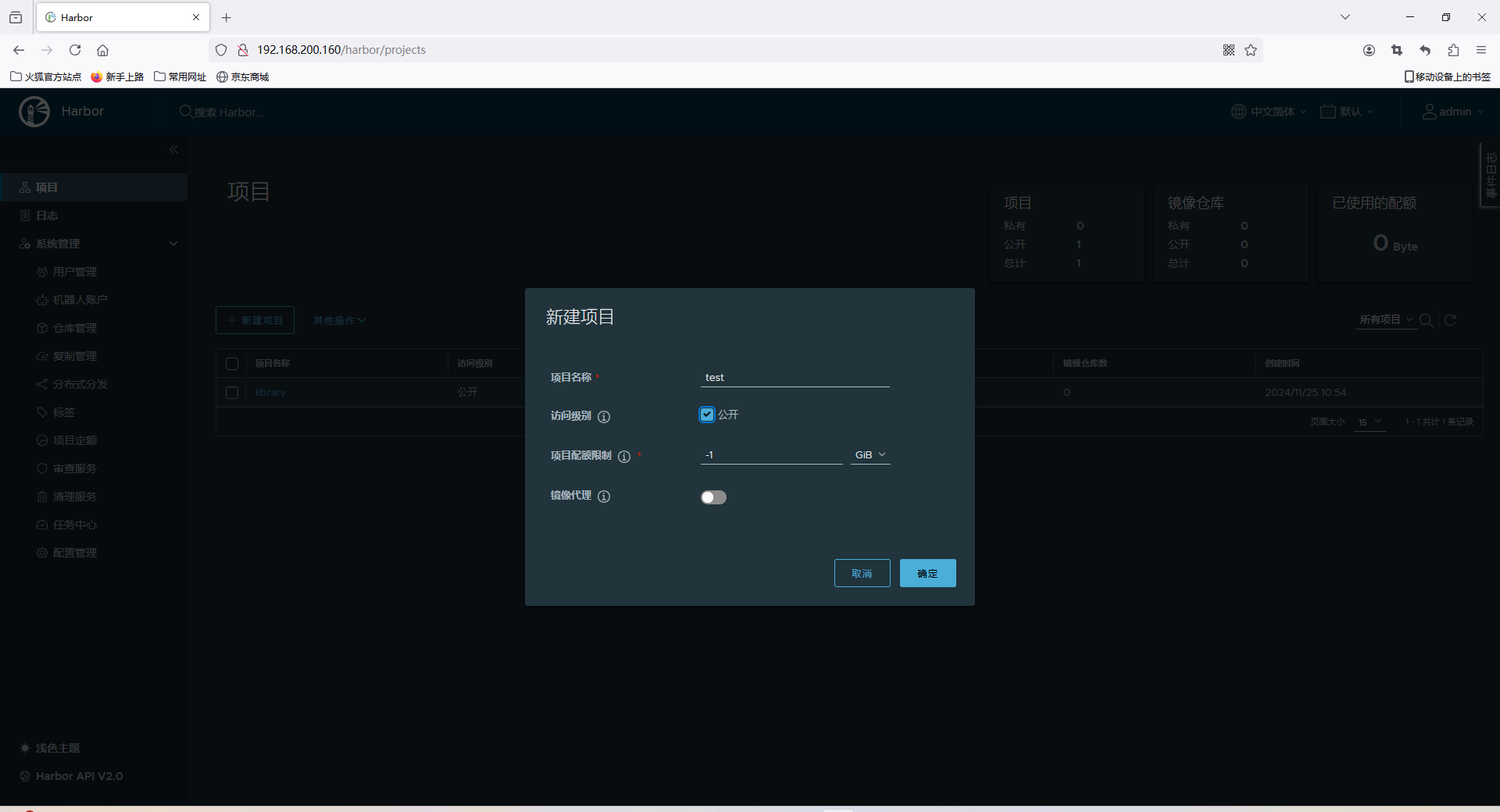This screenshot has height=812, width=1500.
Task: Click the site security shield icon
Action: (x=221, y=50)
